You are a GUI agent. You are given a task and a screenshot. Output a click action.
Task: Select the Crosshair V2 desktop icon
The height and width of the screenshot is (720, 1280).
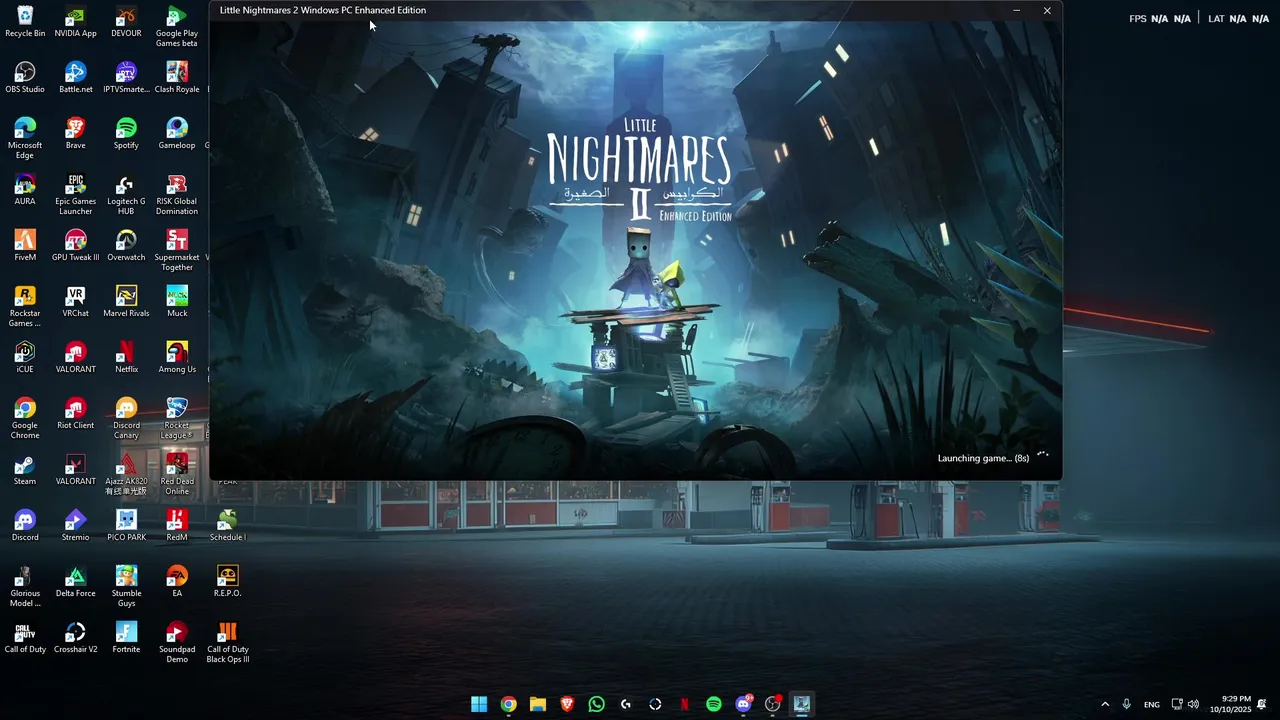76,638
